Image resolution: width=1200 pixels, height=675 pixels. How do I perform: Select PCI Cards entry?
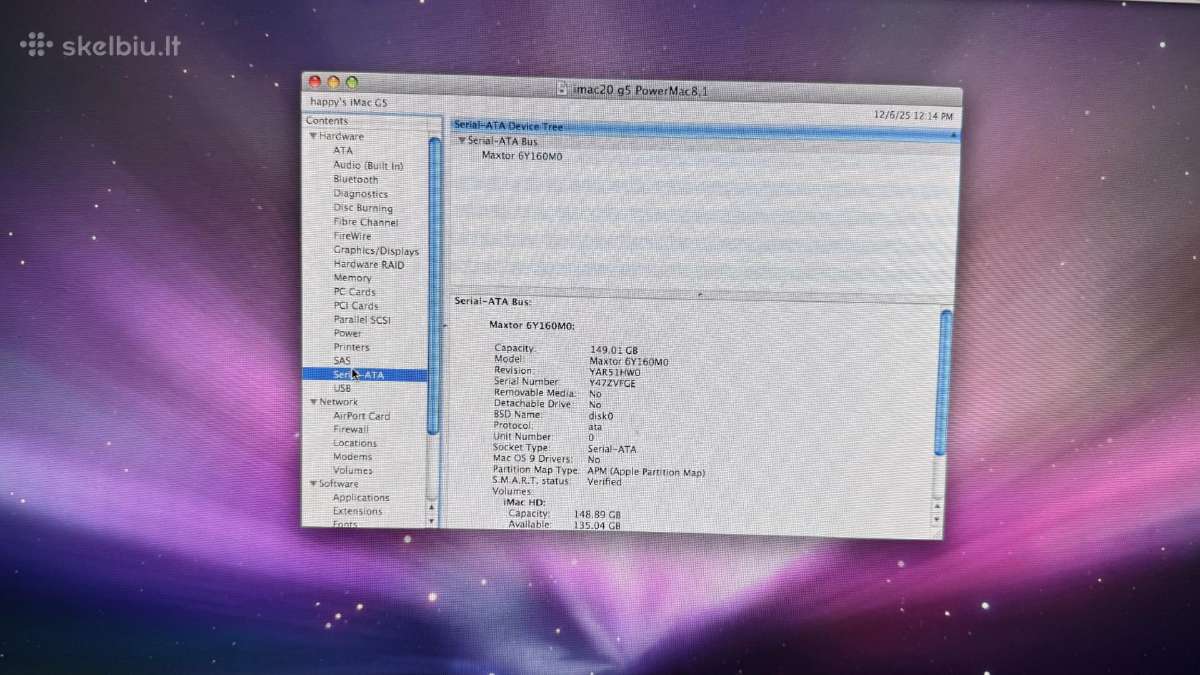[356, 306]
